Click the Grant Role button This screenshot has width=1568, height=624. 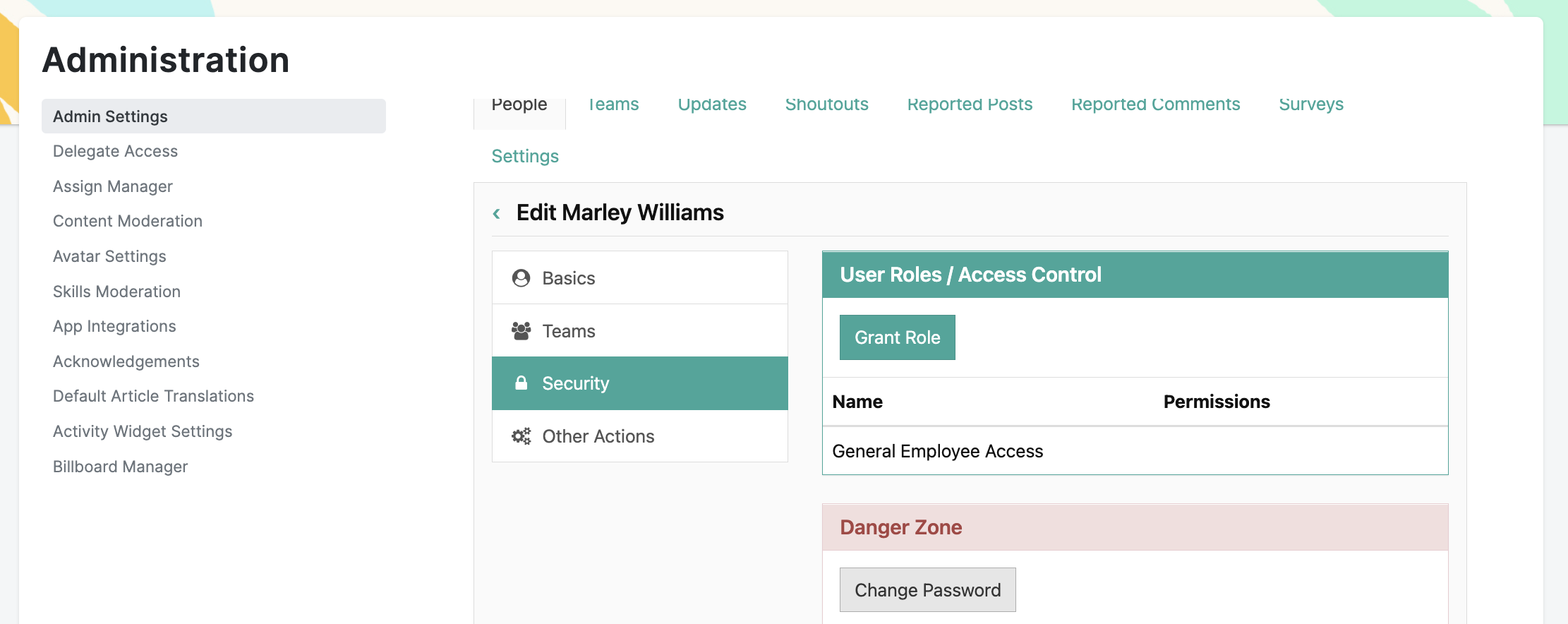point(897,337)
